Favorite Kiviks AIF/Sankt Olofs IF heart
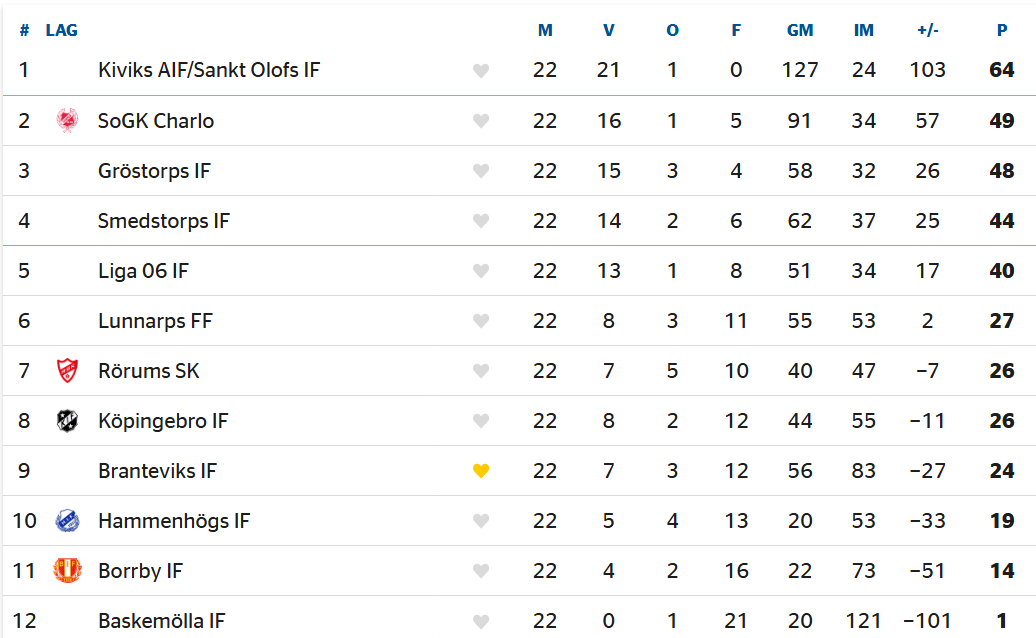Screen dimensions: 1036x638 [x=481, y=70]
